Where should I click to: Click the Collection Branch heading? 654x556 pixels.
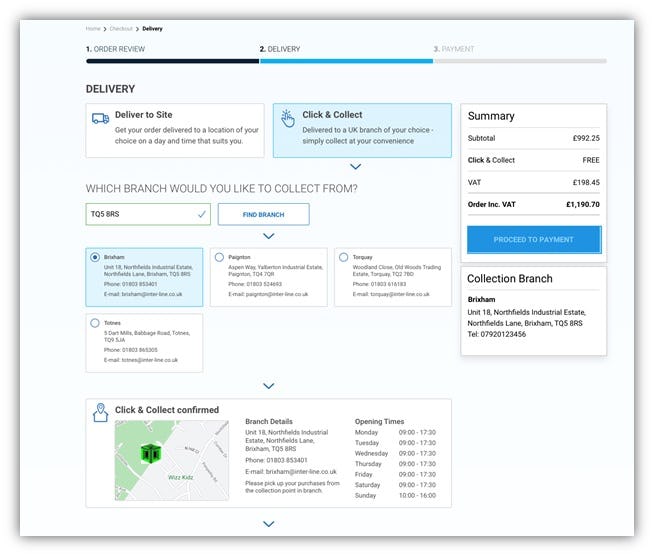tap(510, 279)
